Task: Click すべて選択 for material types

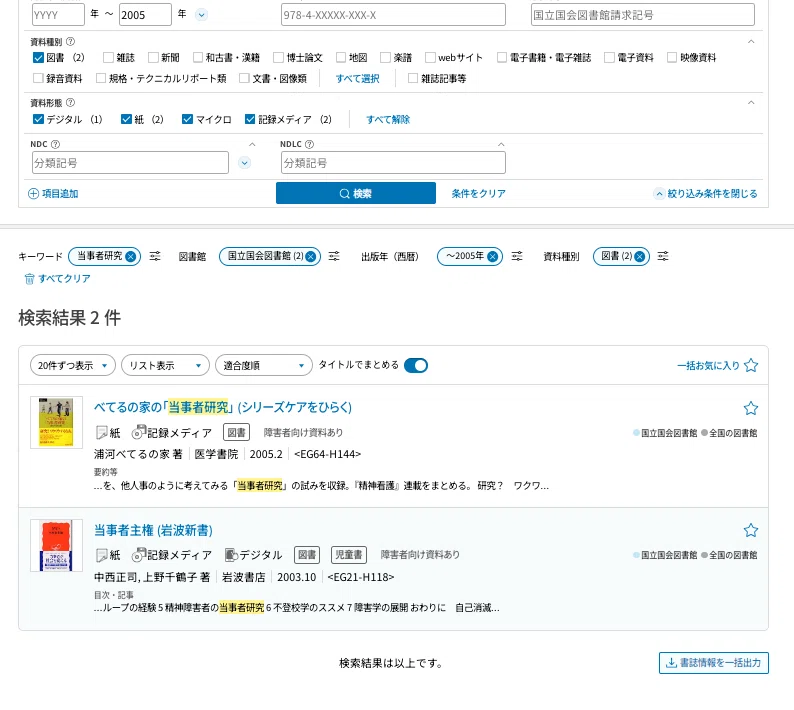Action: [358, 78]
